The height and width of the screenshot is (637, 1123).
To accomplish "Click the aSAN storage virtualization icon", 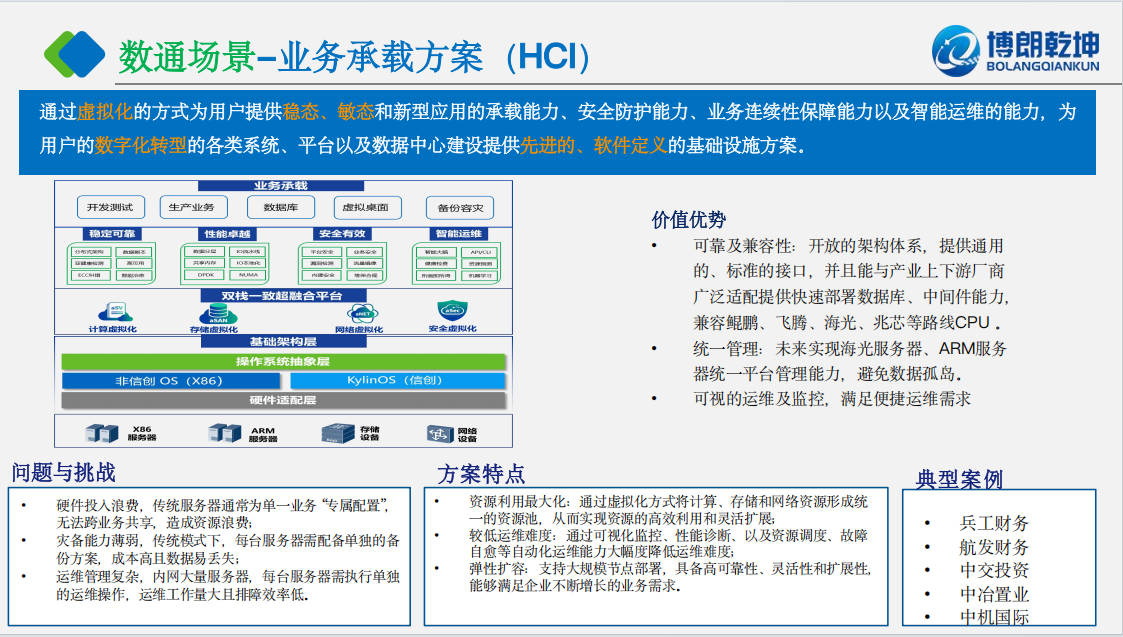I will coord(212,313).
